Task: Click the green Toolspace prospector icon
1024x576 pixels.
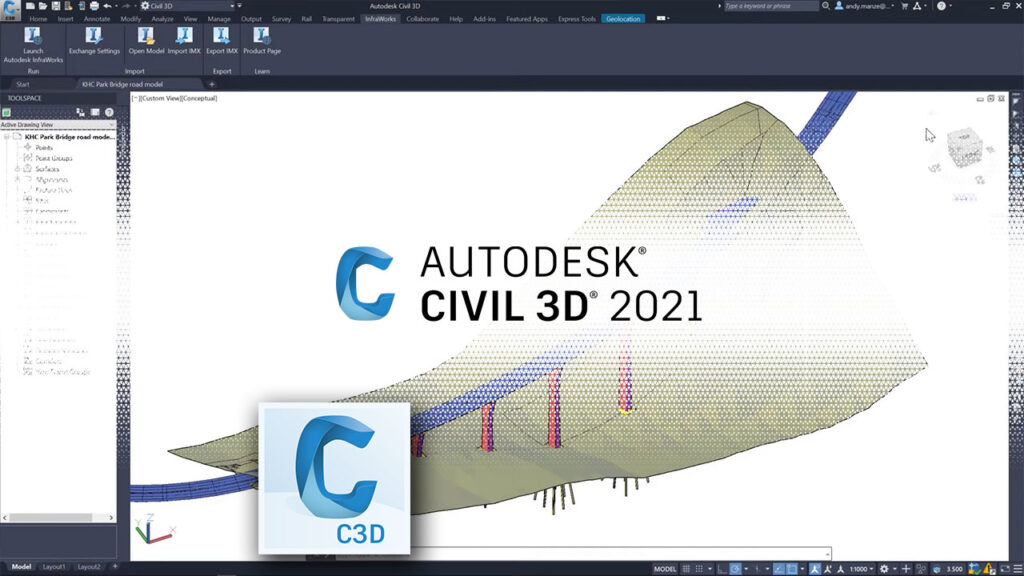Action: 7,112
